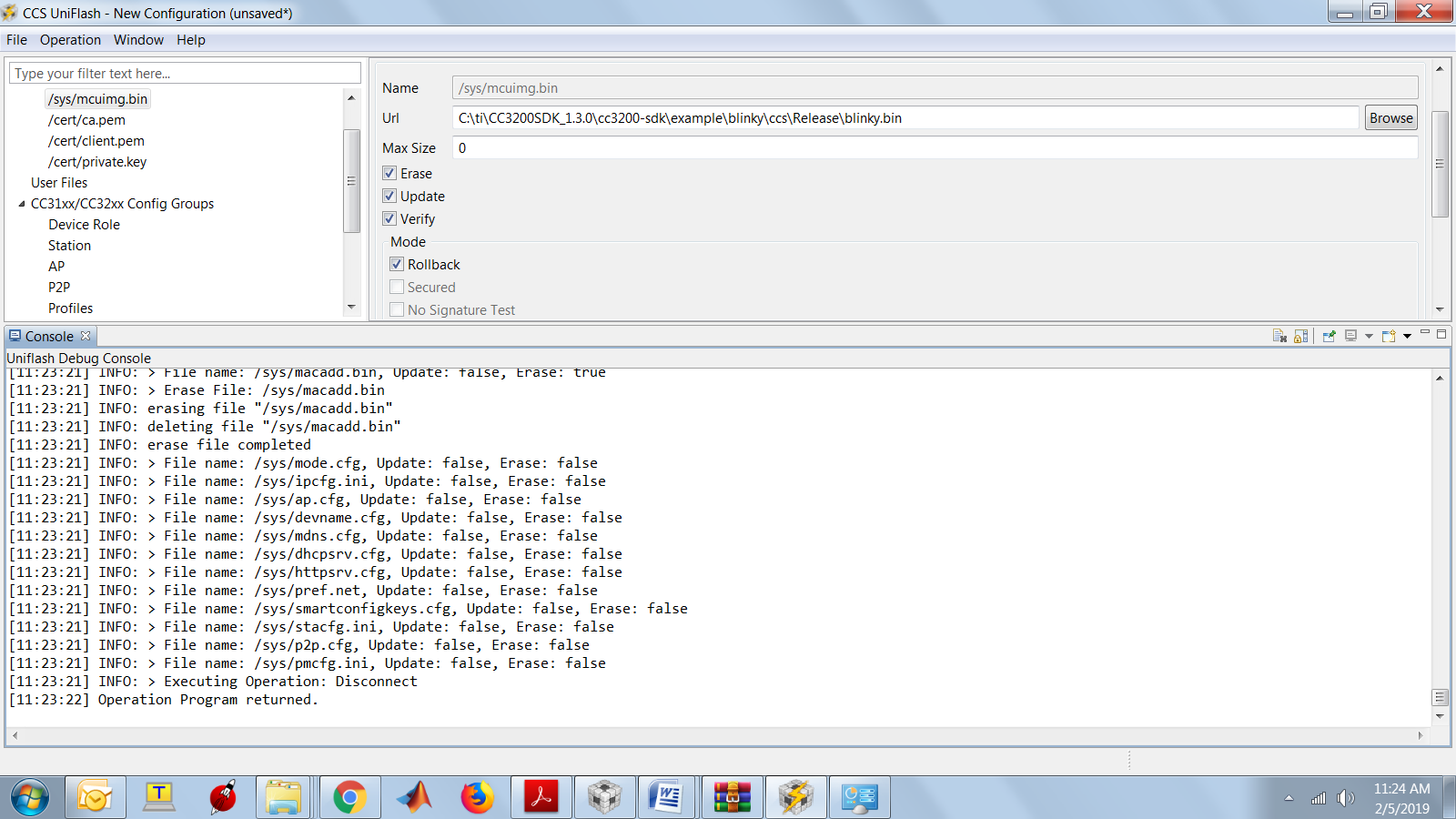Click the Secured mode checkbox
Screen dimensions: 1456x819
(397, 287)
